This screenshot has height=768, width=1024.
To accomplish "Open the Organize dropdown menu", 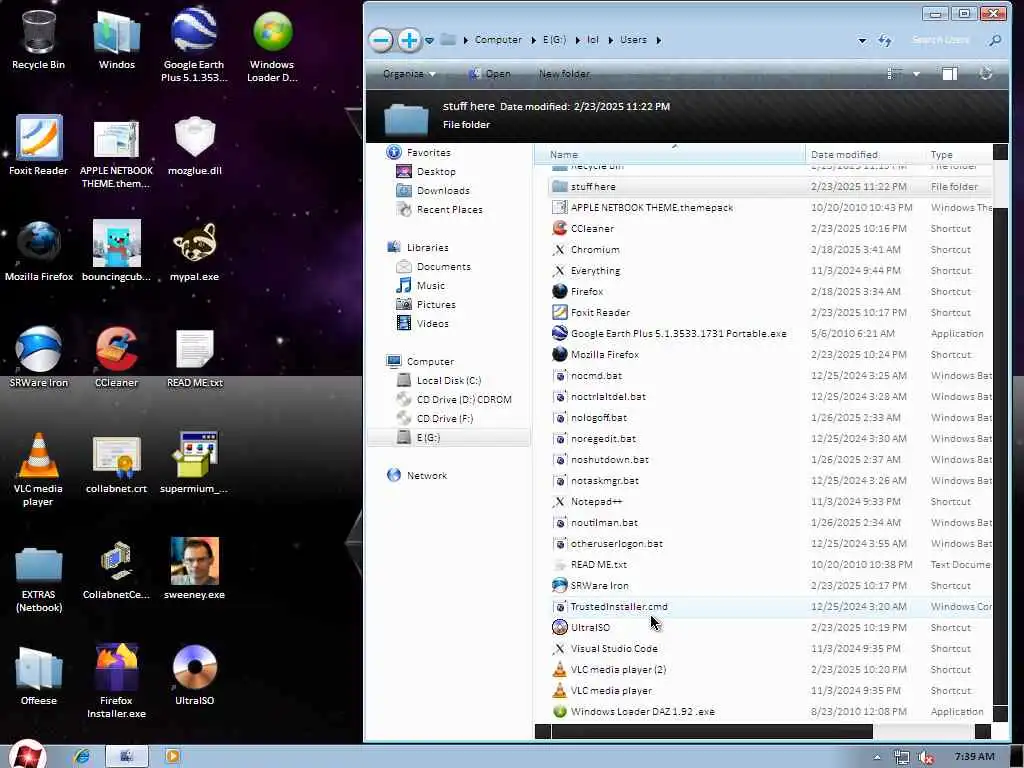I will point(409,74).
